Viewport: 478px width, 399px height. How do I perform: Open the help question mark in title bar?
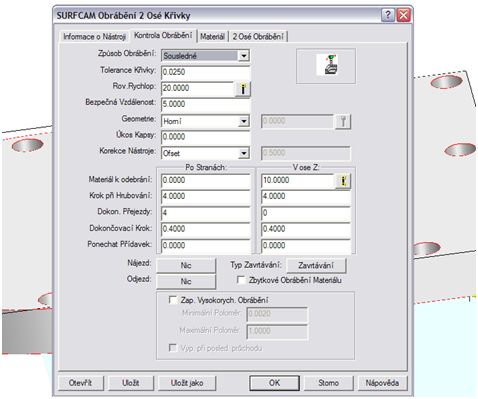coord(387,15)
